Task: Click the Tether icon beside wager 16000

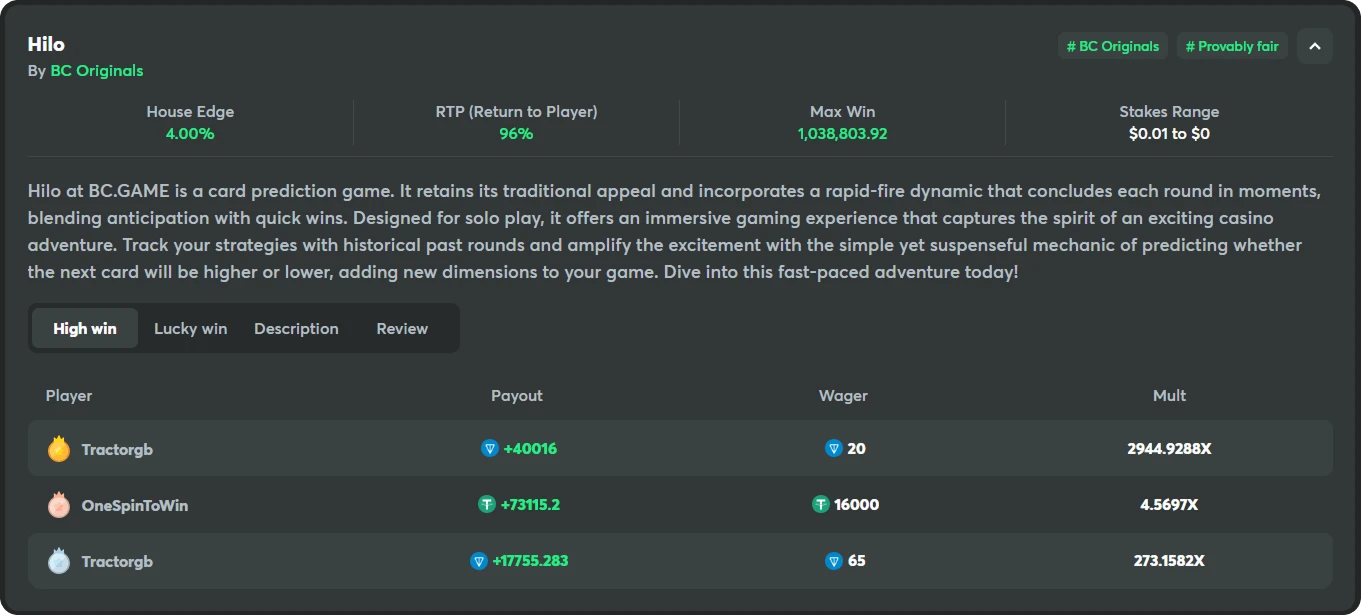Action: pos(821,505)
